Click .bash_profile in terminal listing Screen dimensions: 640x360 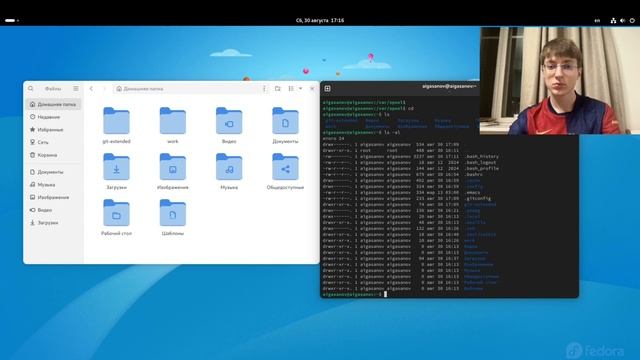click(482, 169)
